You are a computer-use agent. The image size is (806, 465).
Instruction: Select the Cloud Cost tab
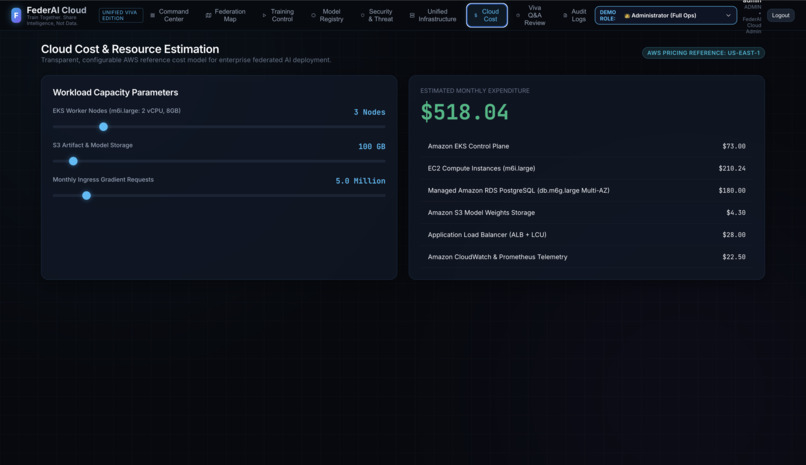pyautogui.click(x=487, y=15)
